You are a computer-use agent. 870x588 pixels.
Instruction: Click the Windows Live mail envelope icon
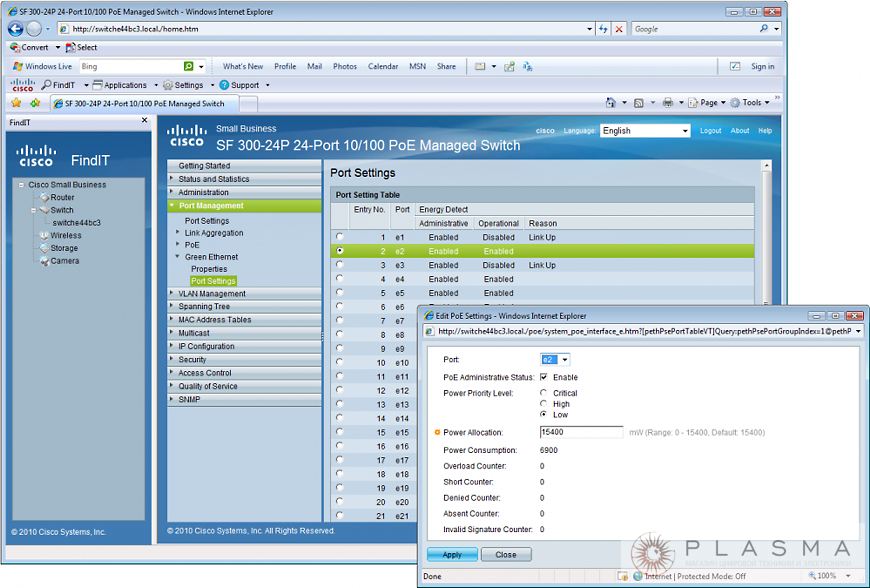pyautogui.click(x=480, y=67)
